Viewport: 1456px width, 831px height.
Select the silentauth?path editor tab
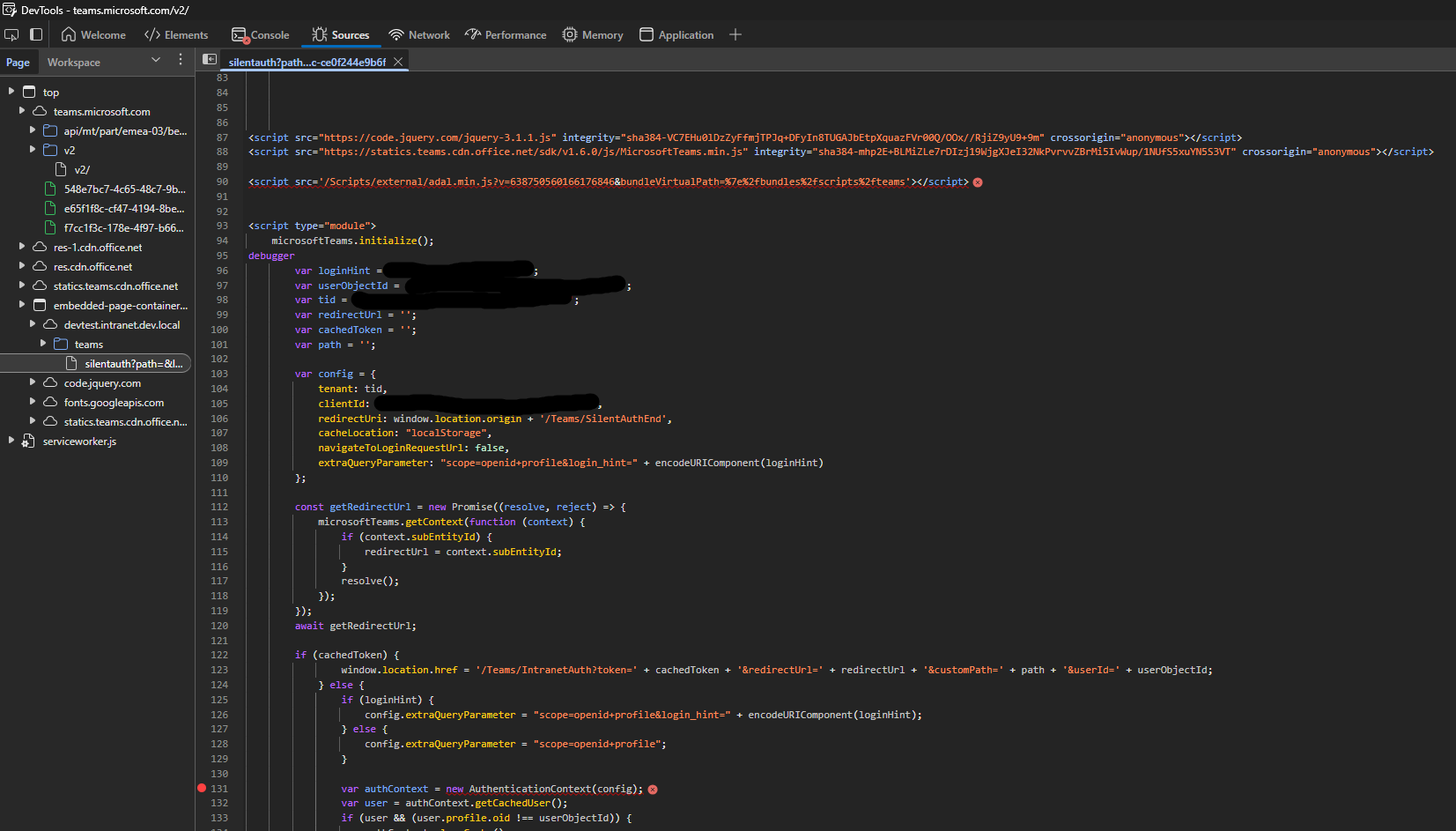[x=307, y=63]
